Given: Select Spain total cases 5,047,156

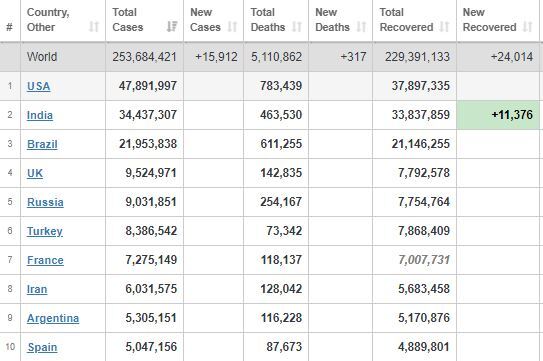Looking at the screenshot, I should point(151,347).
